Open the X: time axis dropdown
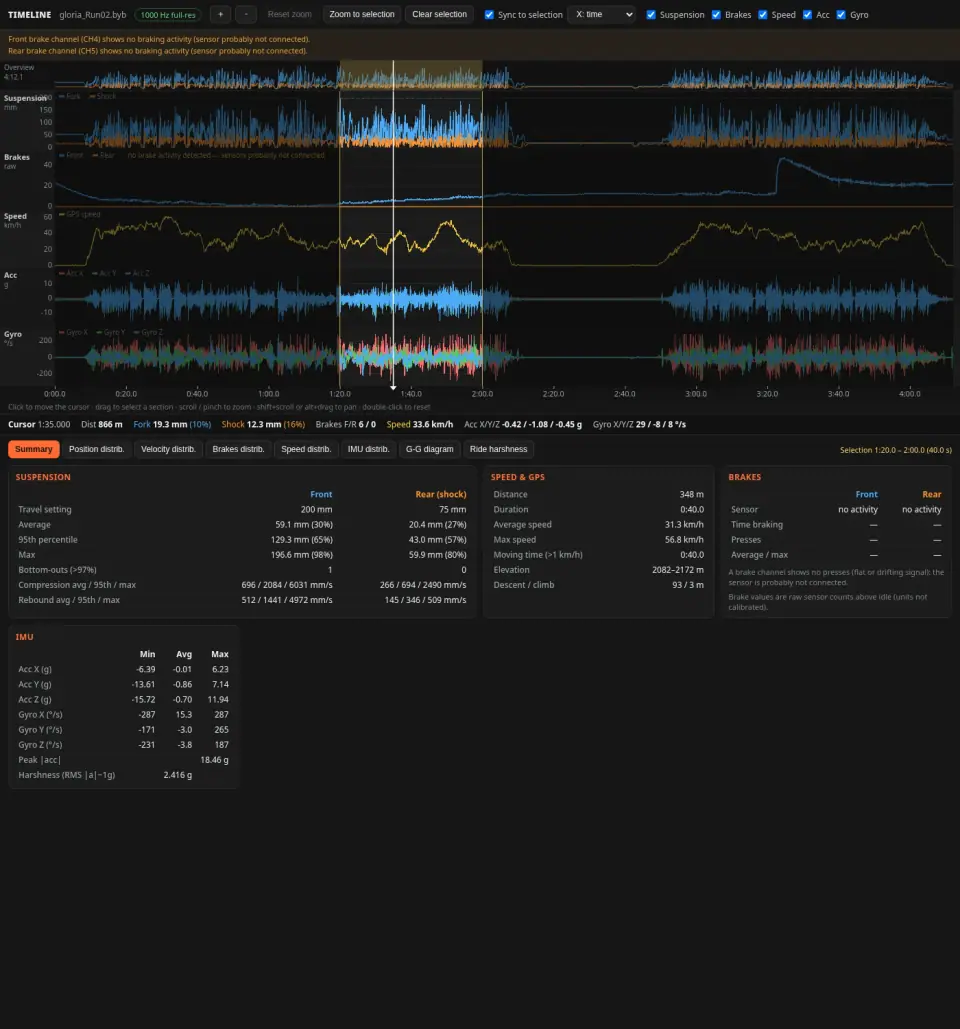960x1029 pixels. click(x=602, y=14)
